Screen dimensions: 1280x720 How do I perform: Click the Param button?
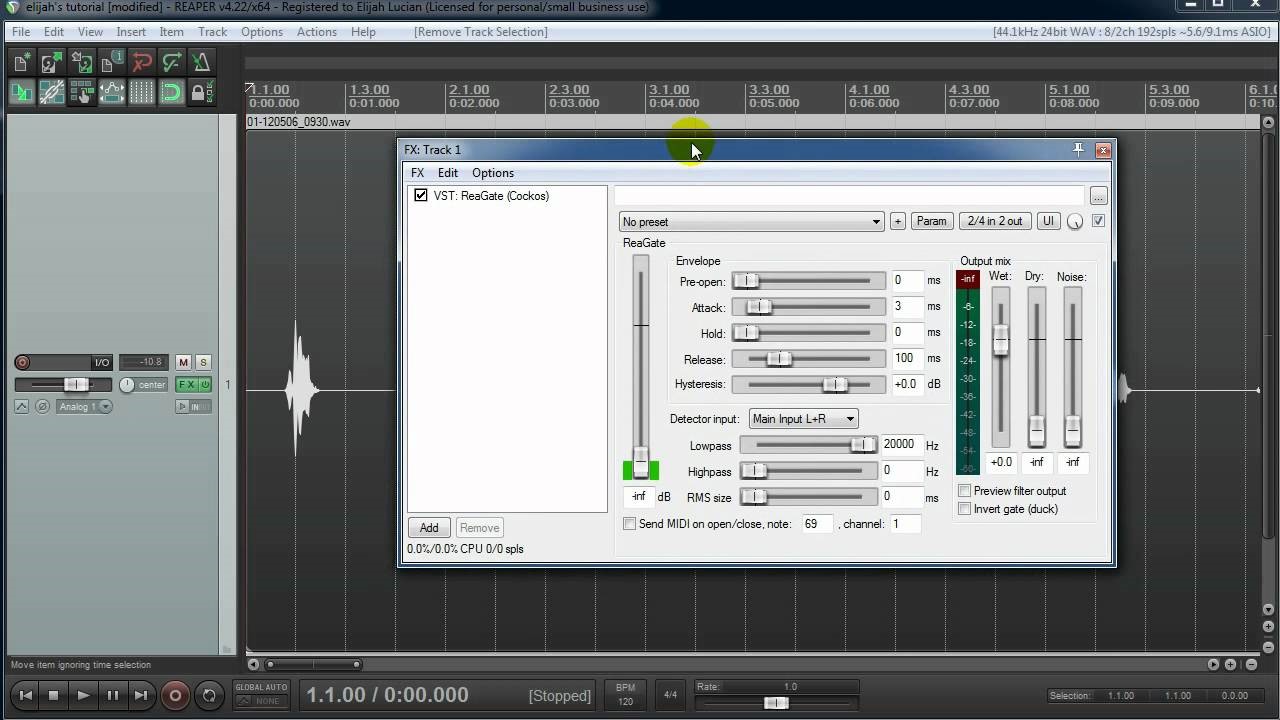931,222
